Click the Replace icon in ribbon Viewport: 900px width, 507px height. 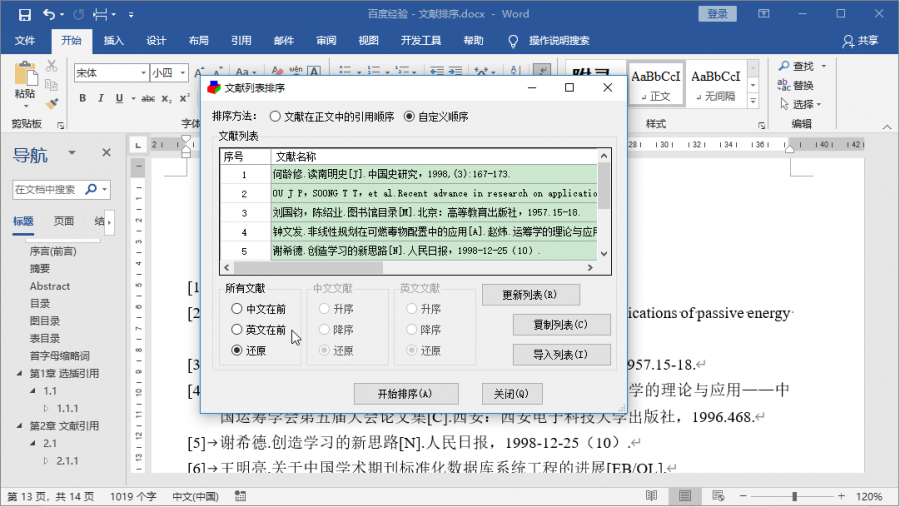tap(784, 85)
